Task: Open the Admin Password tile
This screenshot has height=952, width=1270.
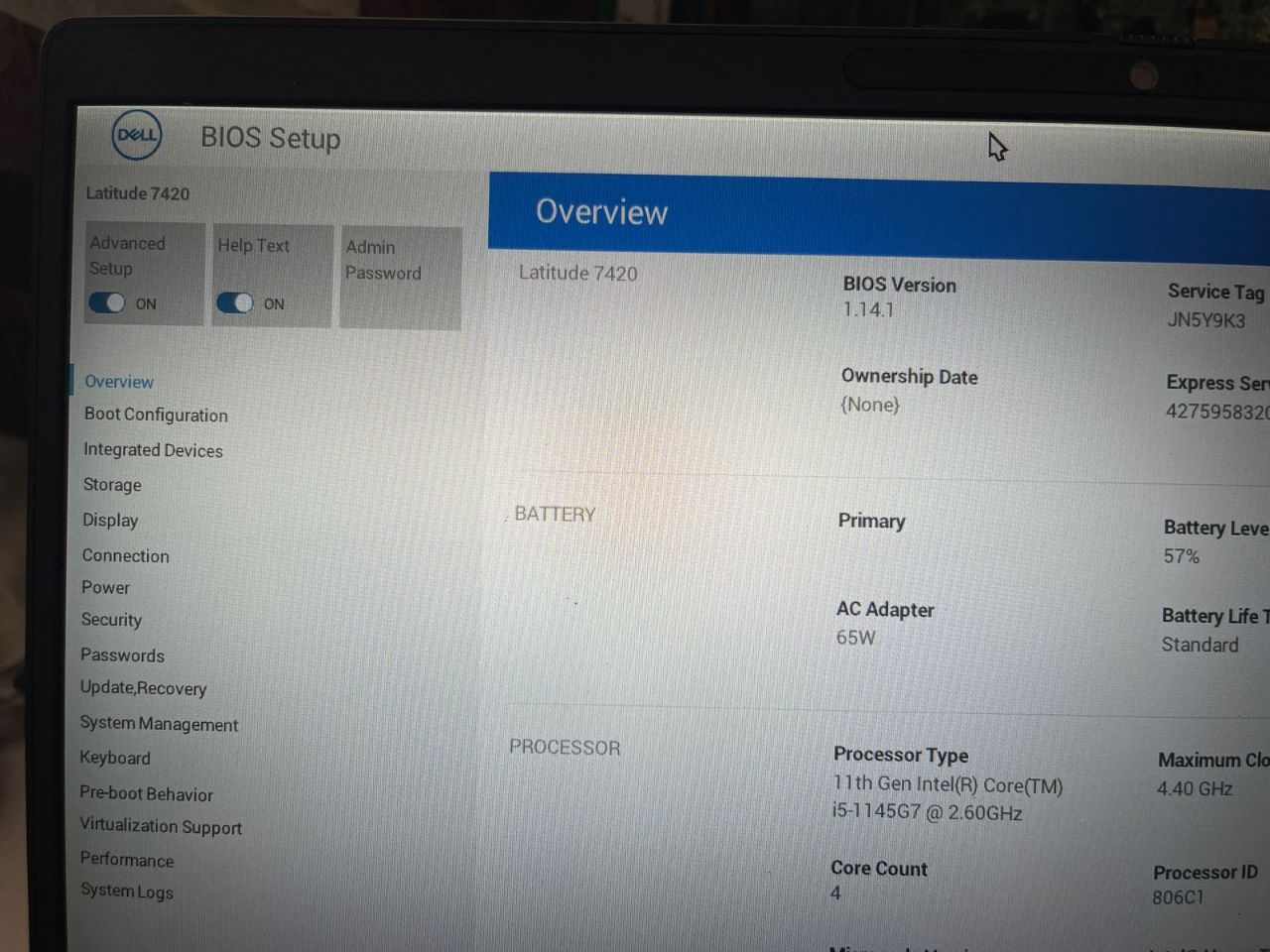Action: tap(400, 277)
